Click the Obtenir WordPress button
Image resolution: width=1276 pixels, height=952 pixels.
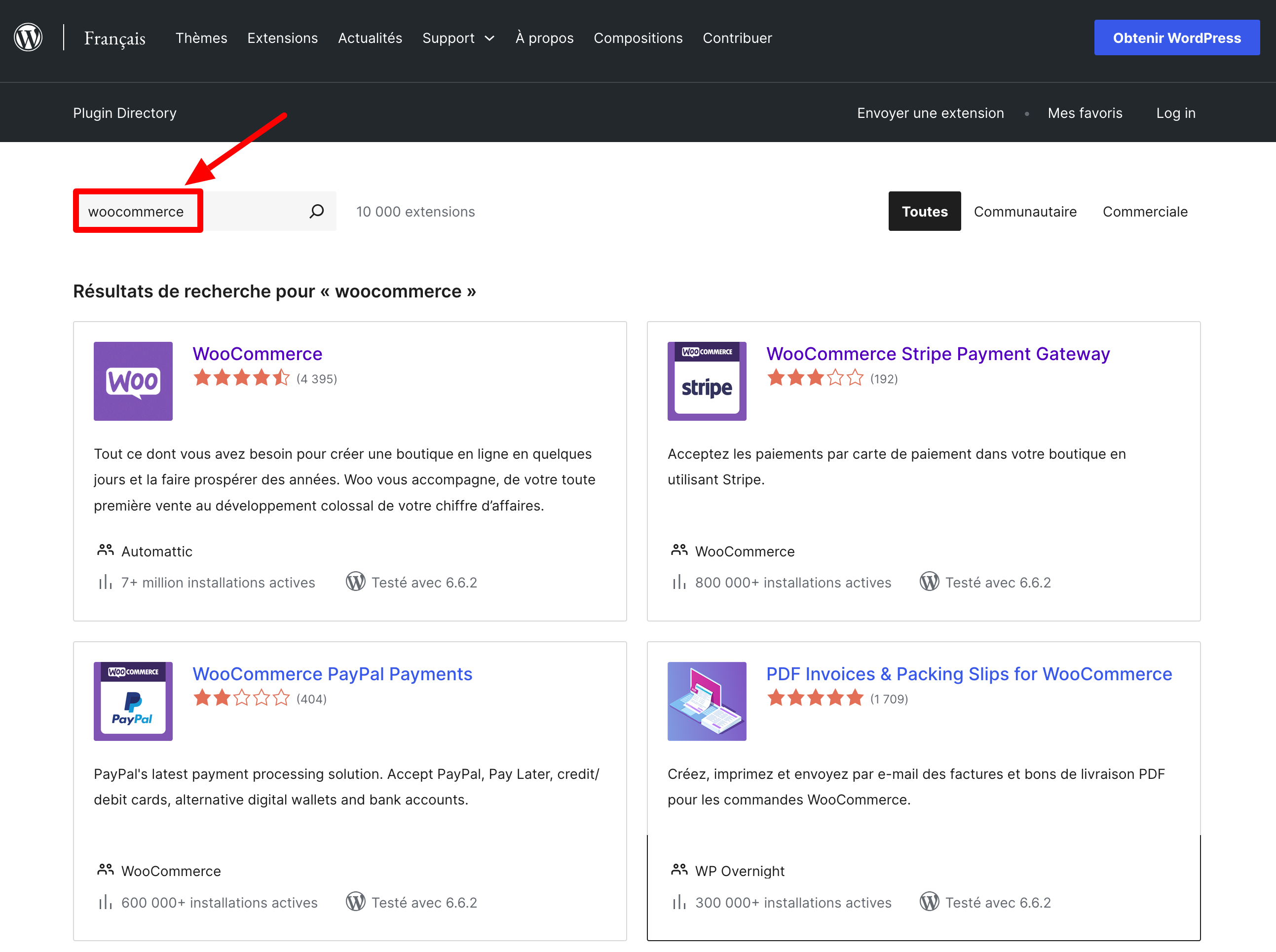[1176, 37]
